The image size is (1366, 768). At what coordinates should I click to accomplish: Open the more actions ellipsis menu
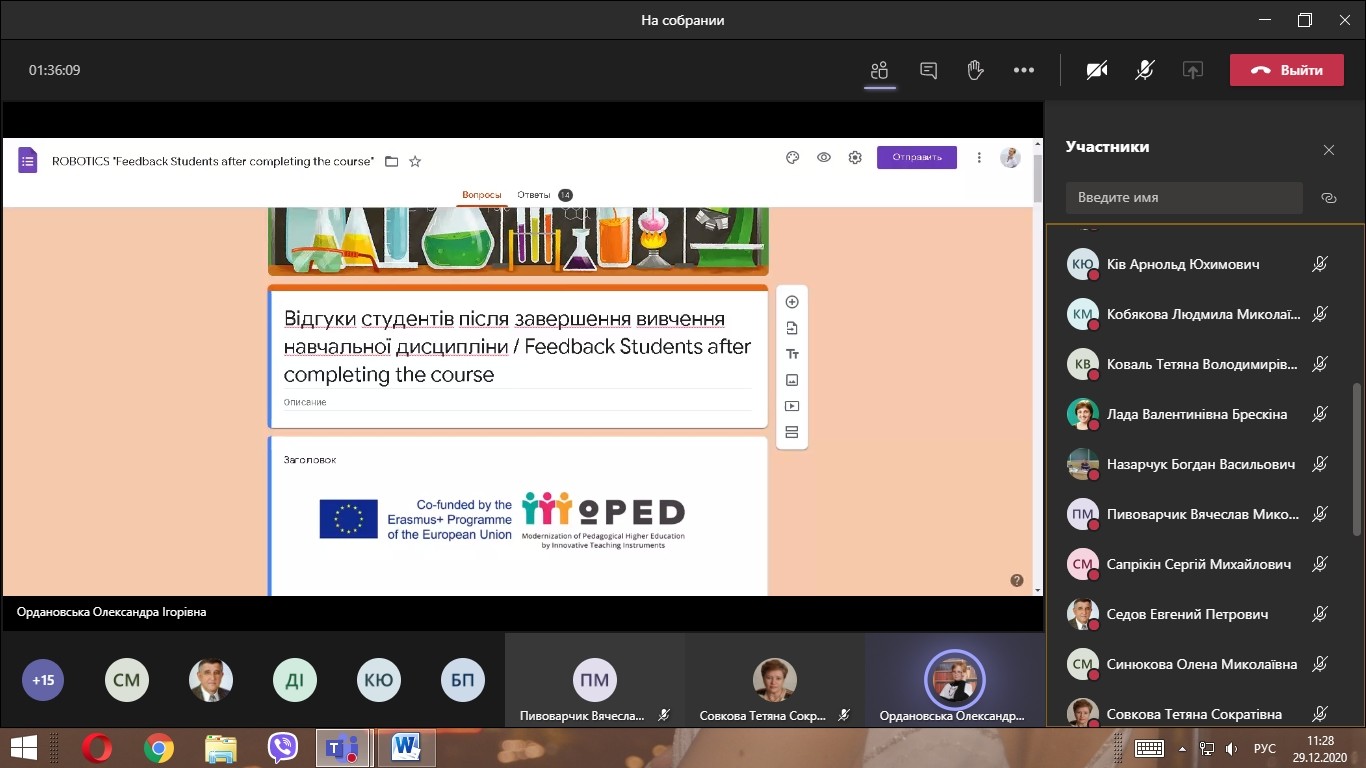1023,70
